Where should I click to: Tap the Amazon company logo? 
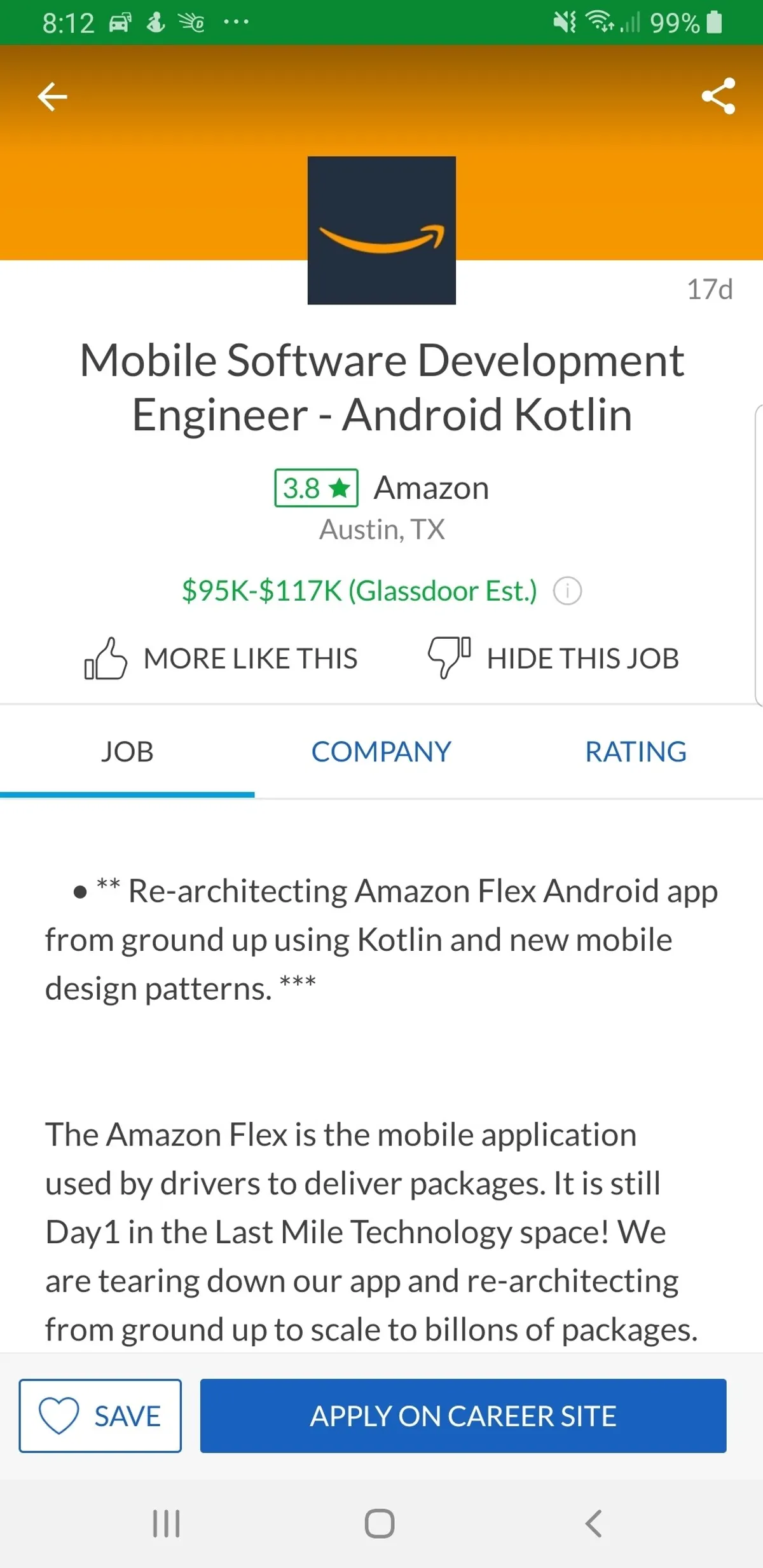381,230
